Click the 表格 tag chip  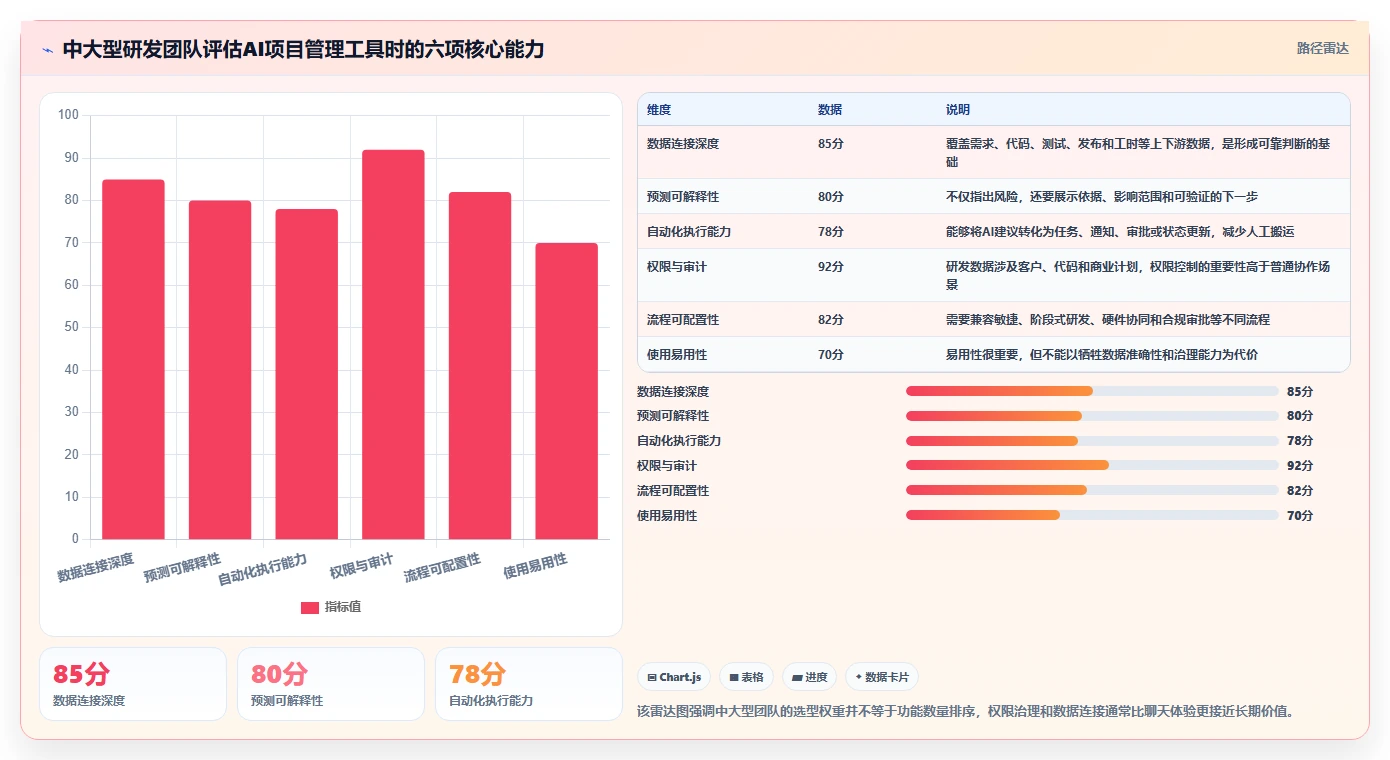point(746,677)
